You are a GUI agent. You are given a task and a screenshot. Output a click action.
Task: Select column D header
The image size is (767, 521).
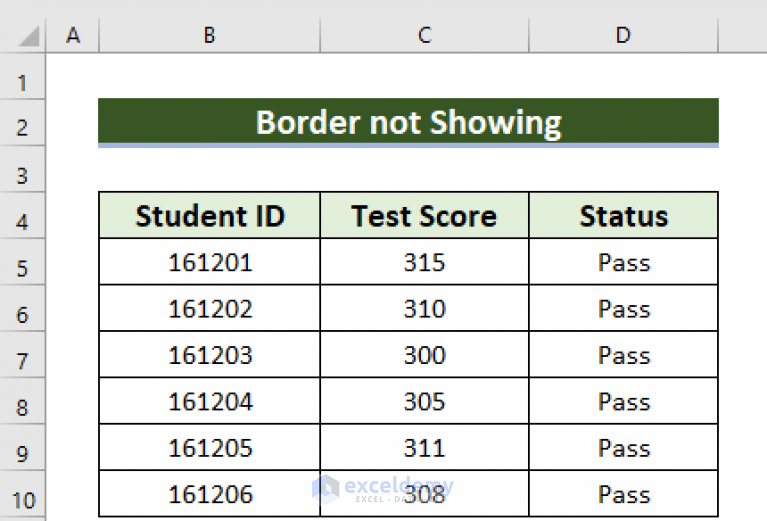point(624,35)
